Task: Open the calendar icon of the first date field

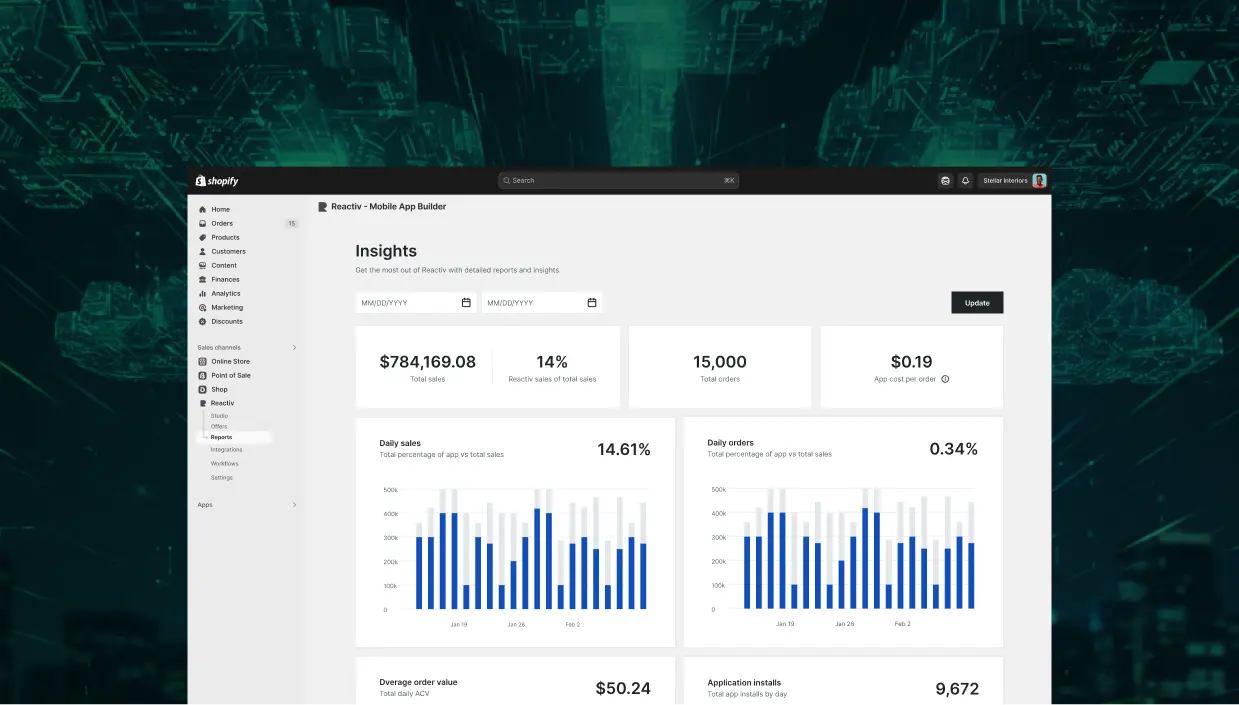Action: click(466, 303)
